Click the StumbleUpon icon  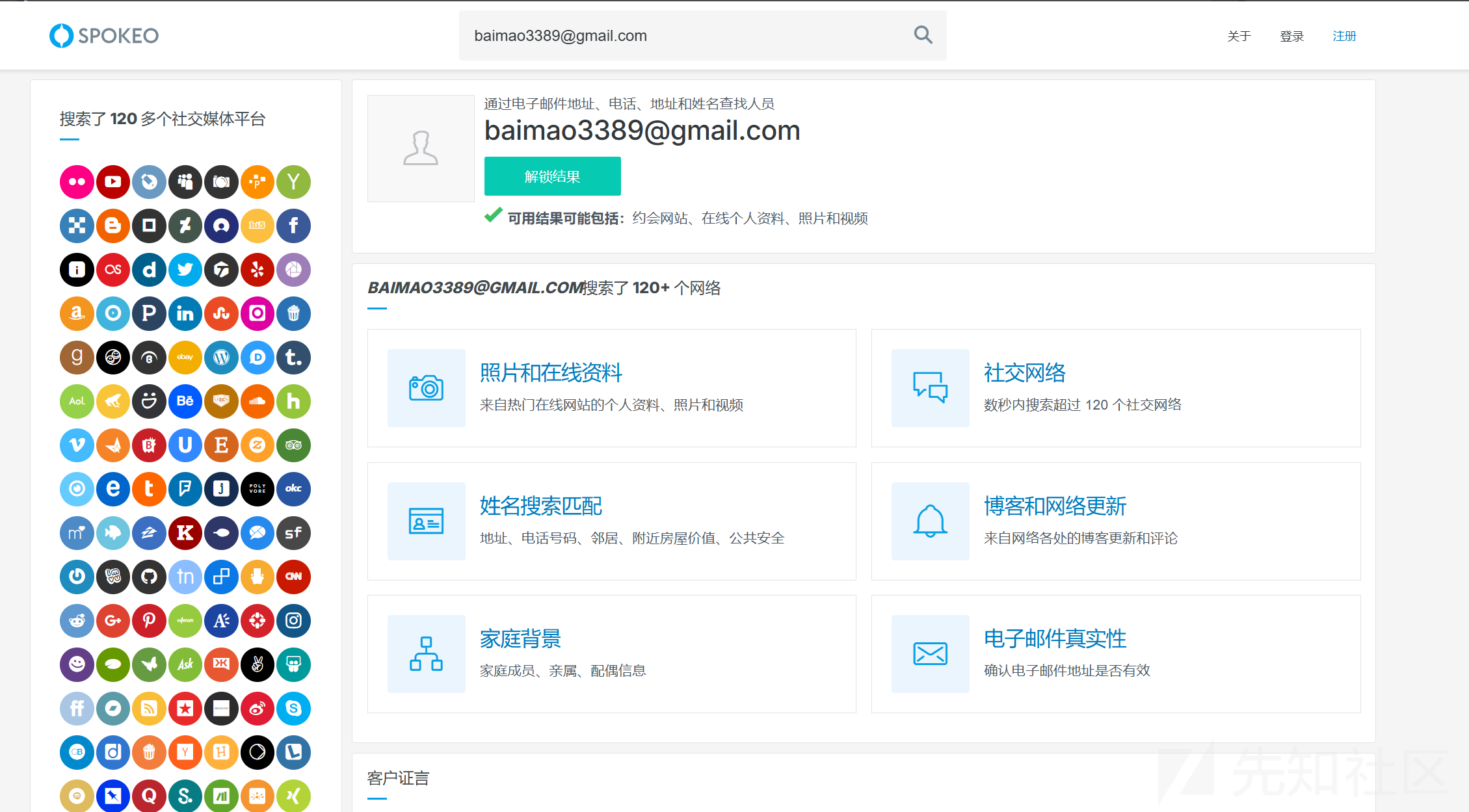tap(221, 313)
